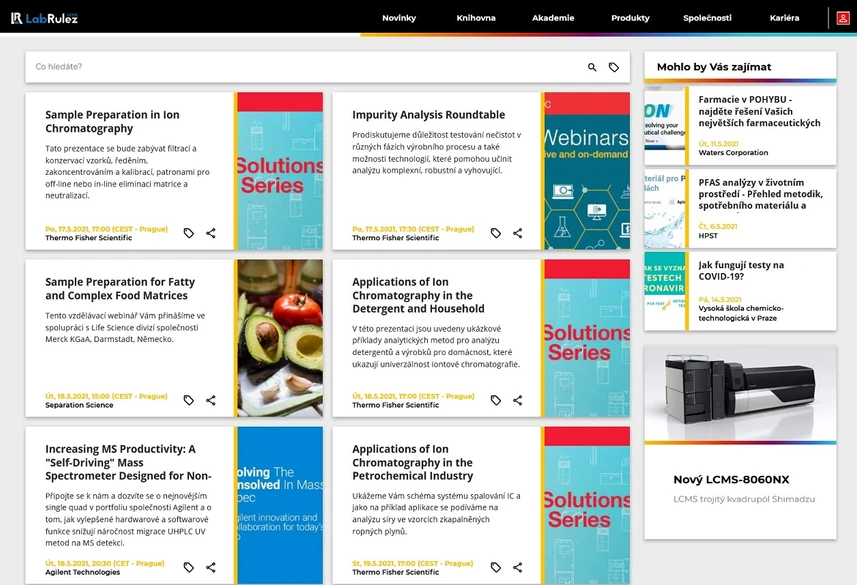Click the tag filter icon in search bar

click(x=614, y=67)
